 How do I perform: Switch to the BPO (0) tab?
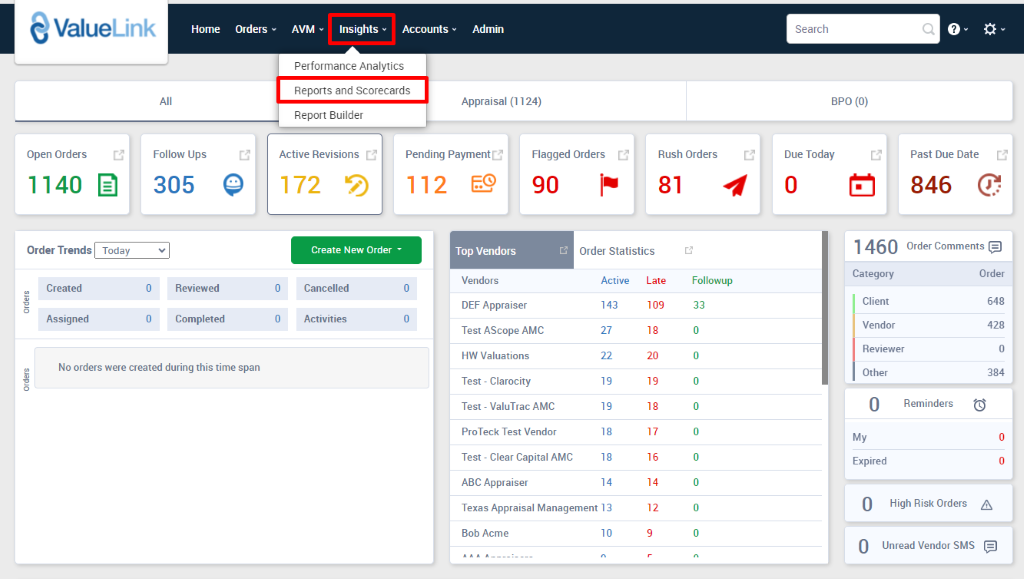pos(849,101)
